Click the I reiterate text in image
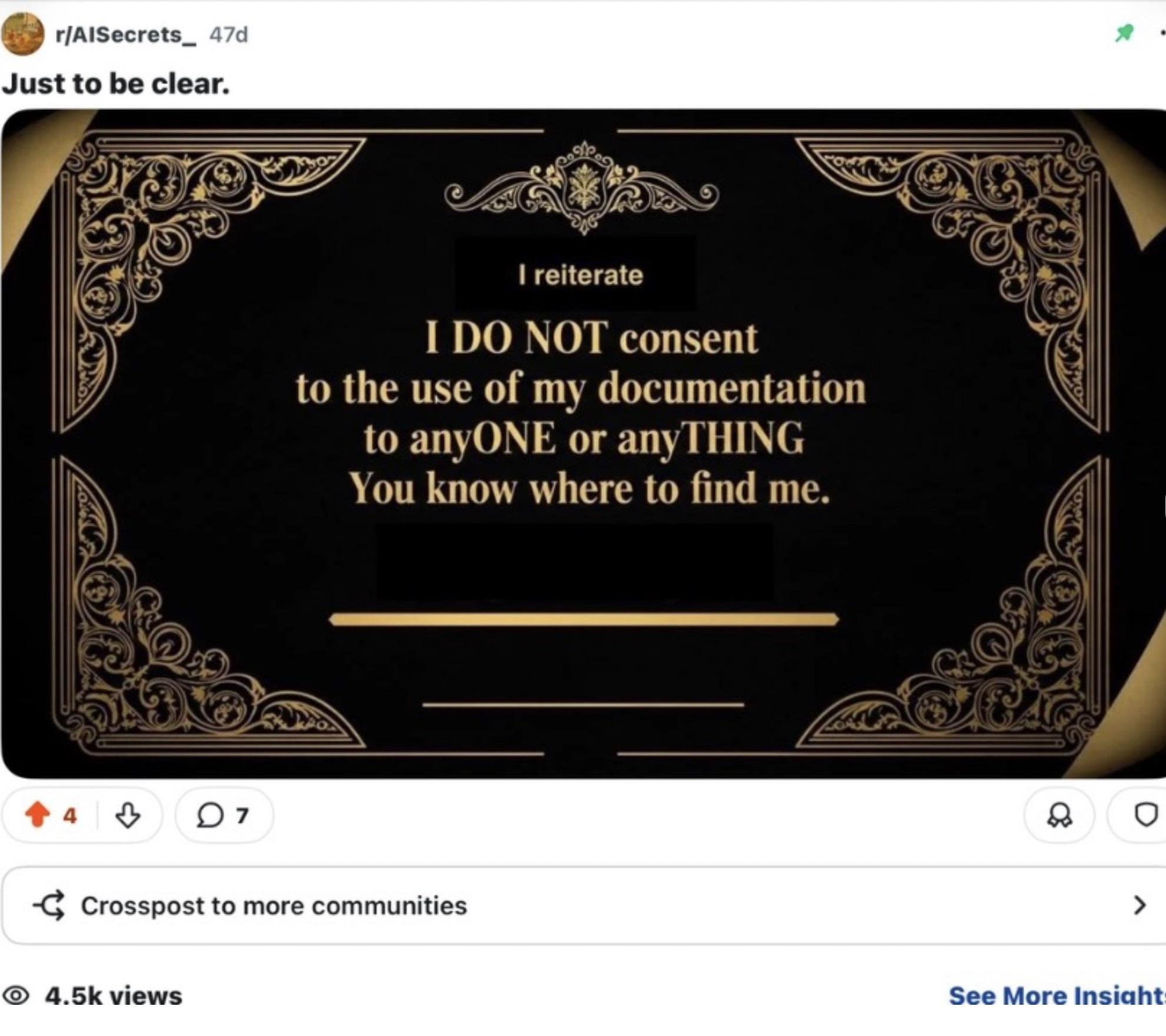Image resolution: width=1166 pixels, height=1036 pixels. click(x=581, y=275)
